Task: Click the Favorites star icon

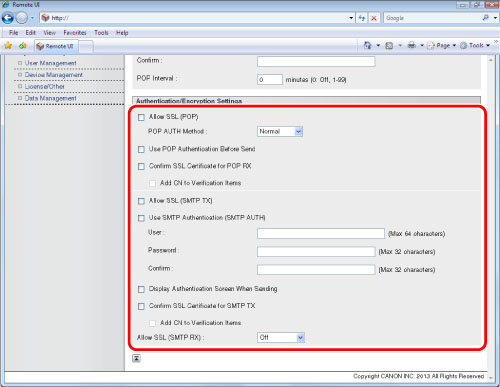Action: pos(8,46)
